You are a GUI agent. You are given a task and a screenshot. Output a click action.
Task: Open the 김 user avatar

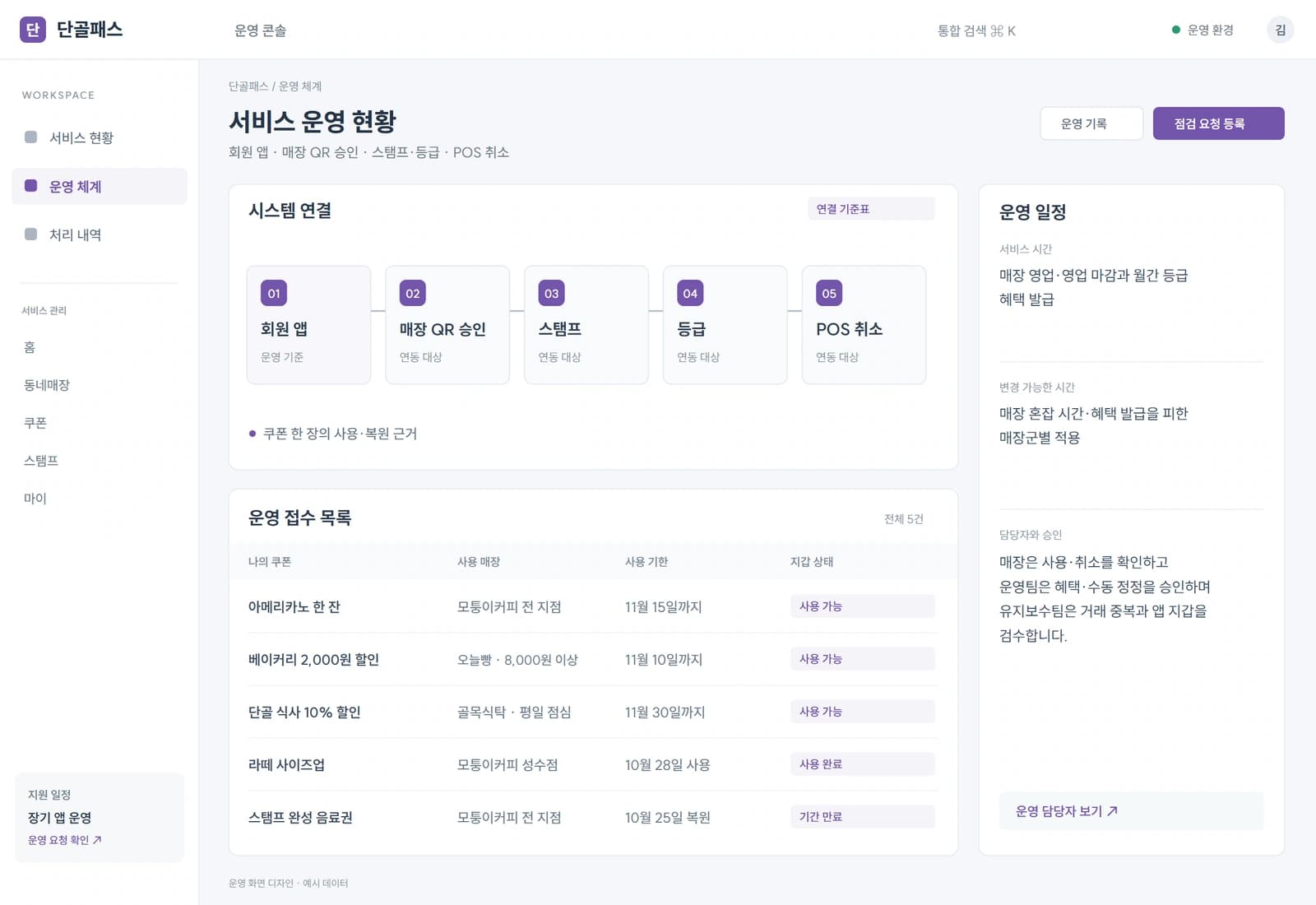coord(1280,30)
